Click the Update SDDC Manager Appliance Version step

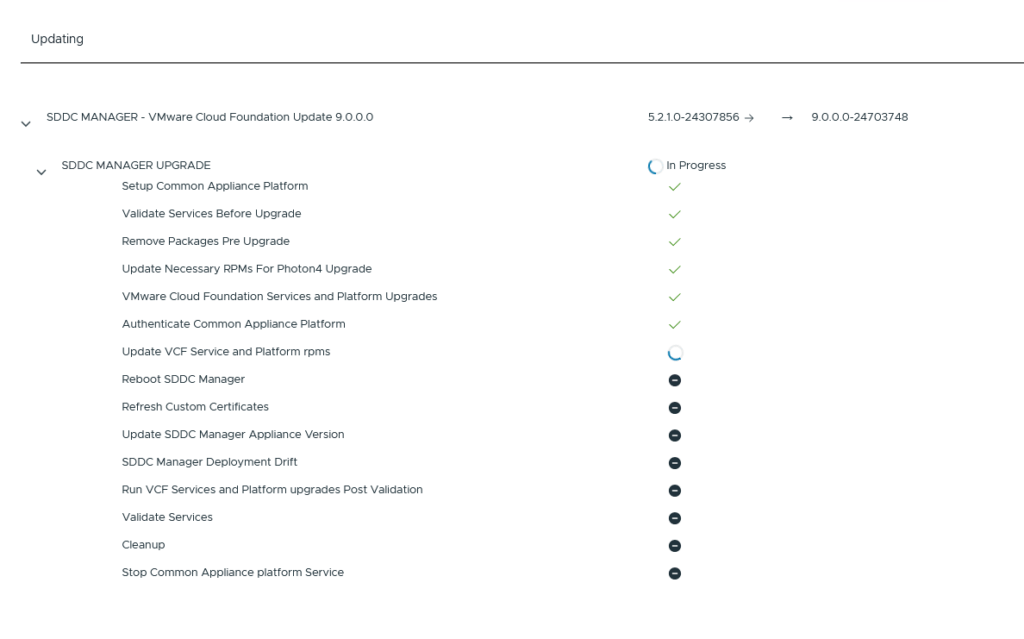tap(232, 434)
